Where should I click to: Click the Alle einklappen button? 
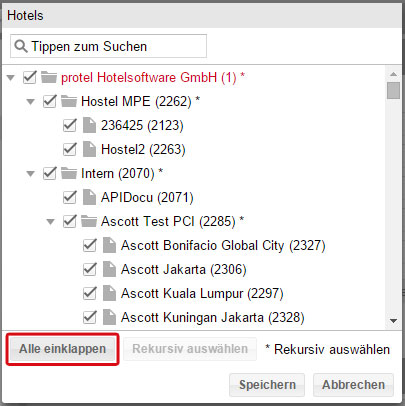click(62, 349)
